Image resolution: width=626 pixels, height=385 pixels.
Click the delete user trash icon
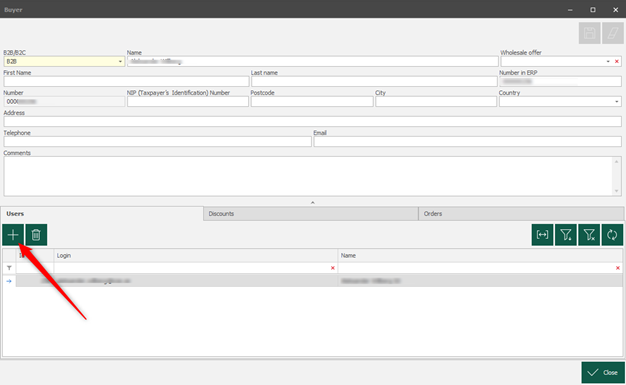[36, 235]
